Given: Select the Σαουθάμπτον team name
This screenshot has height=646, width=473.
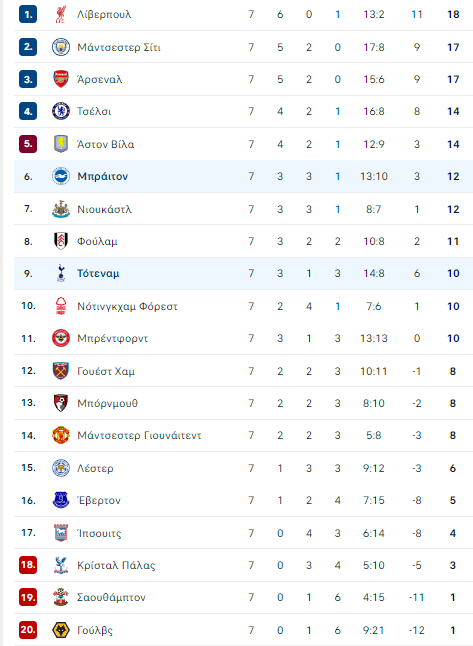Looking at the screenshot, I should (x=111, y=597).
